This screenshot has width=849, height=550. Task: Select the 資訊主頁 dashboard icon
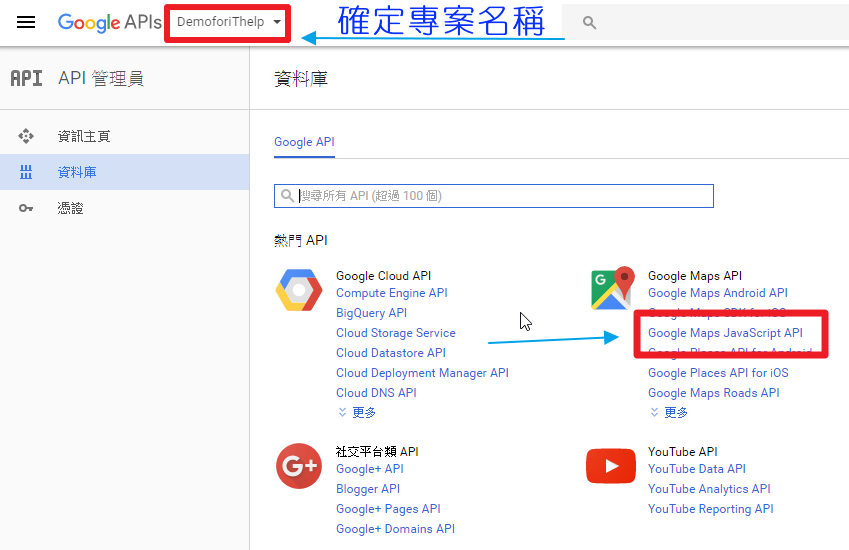pyautogui.click(x=25, y=136)
